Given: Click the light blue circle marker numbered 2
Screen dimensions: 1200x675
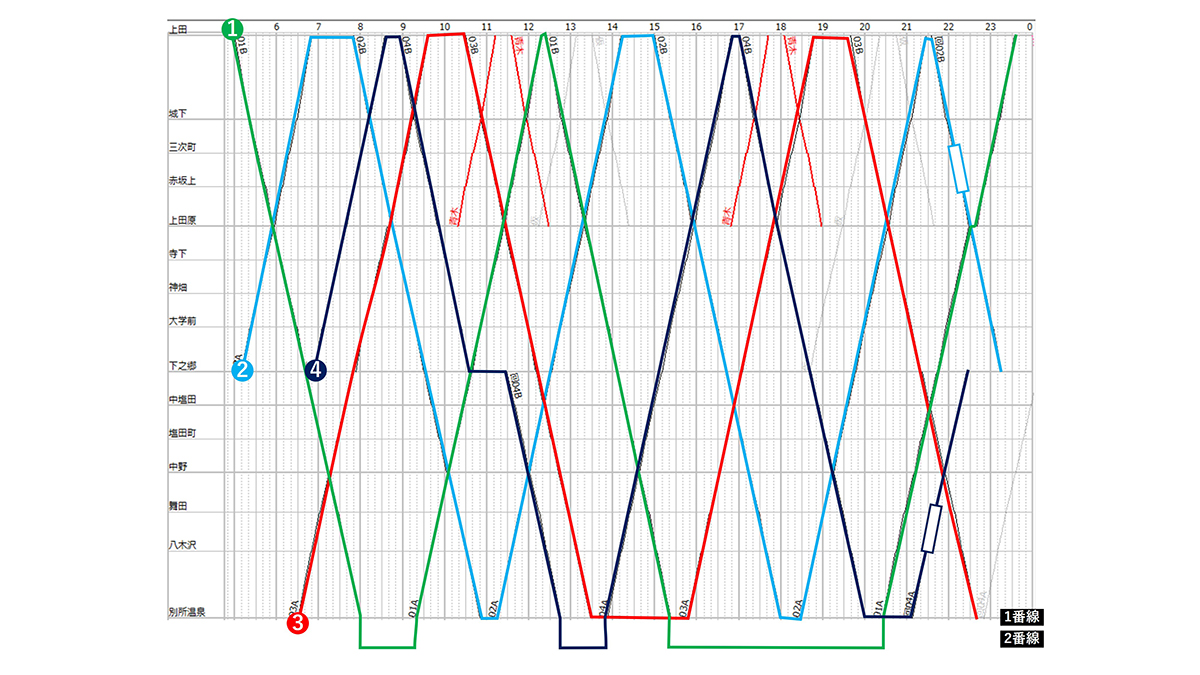Looking at the screenshot, I should coord(243,370).
